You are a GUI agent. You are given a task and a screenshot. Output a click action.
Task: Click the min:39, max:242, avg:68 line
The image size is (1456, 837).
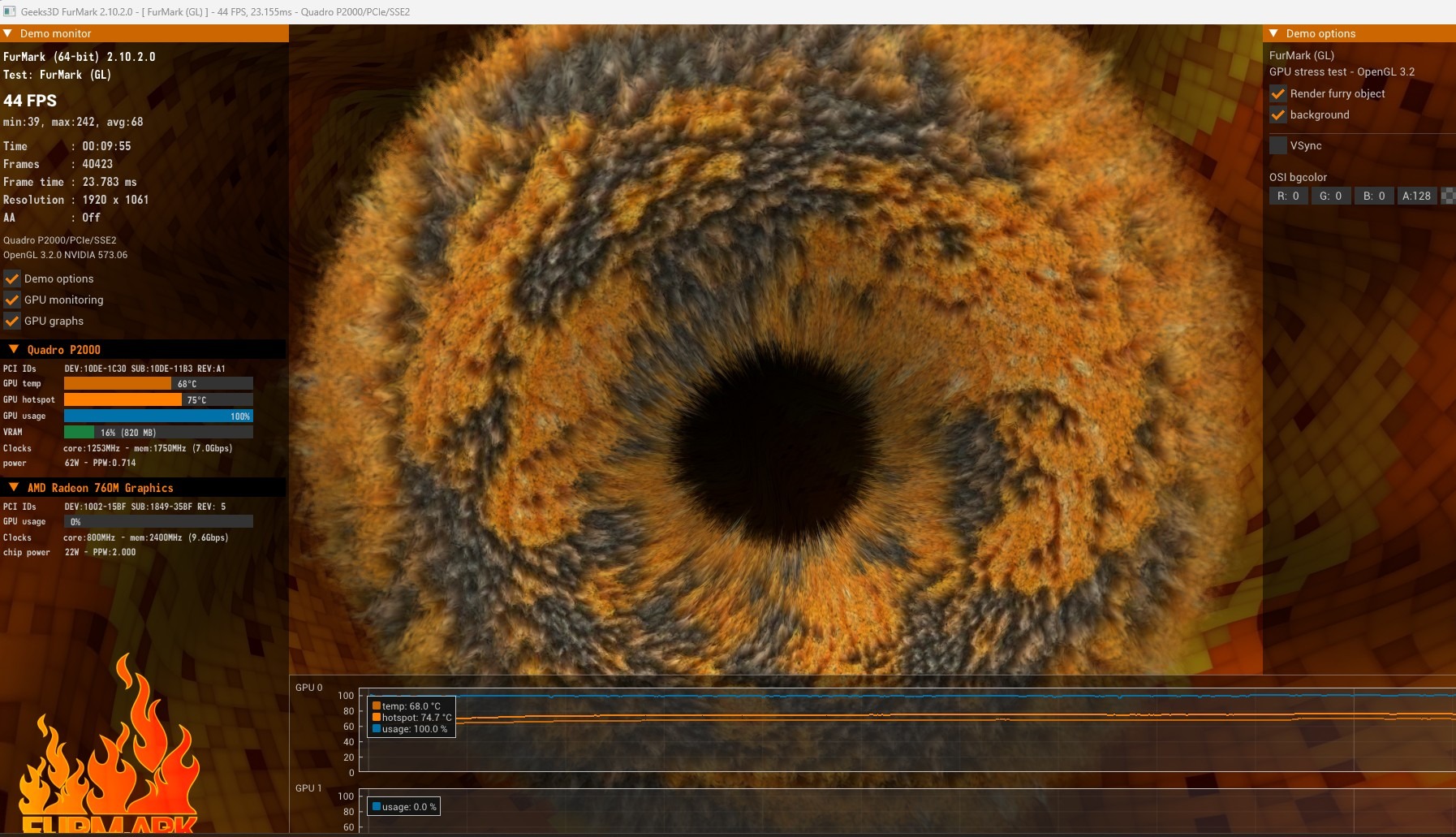[73, 122]
